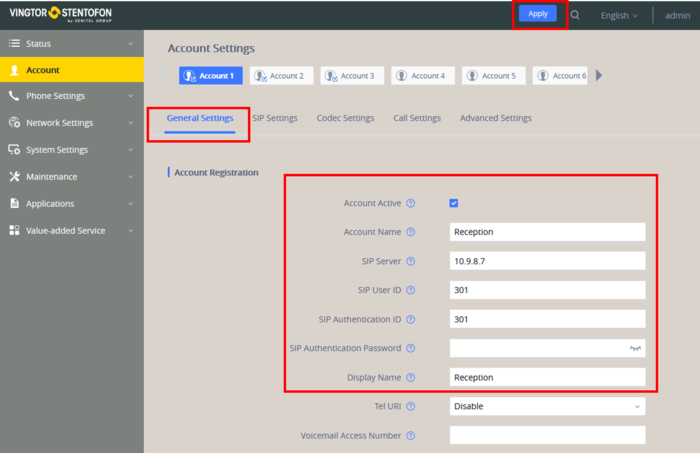Select the Account 3 button

tap(350, 76)
